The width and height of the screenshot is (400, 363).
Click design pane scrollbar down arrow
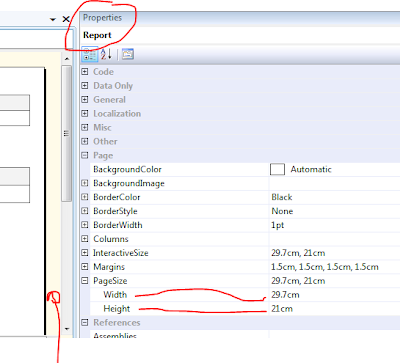click(x=67, y=329)
